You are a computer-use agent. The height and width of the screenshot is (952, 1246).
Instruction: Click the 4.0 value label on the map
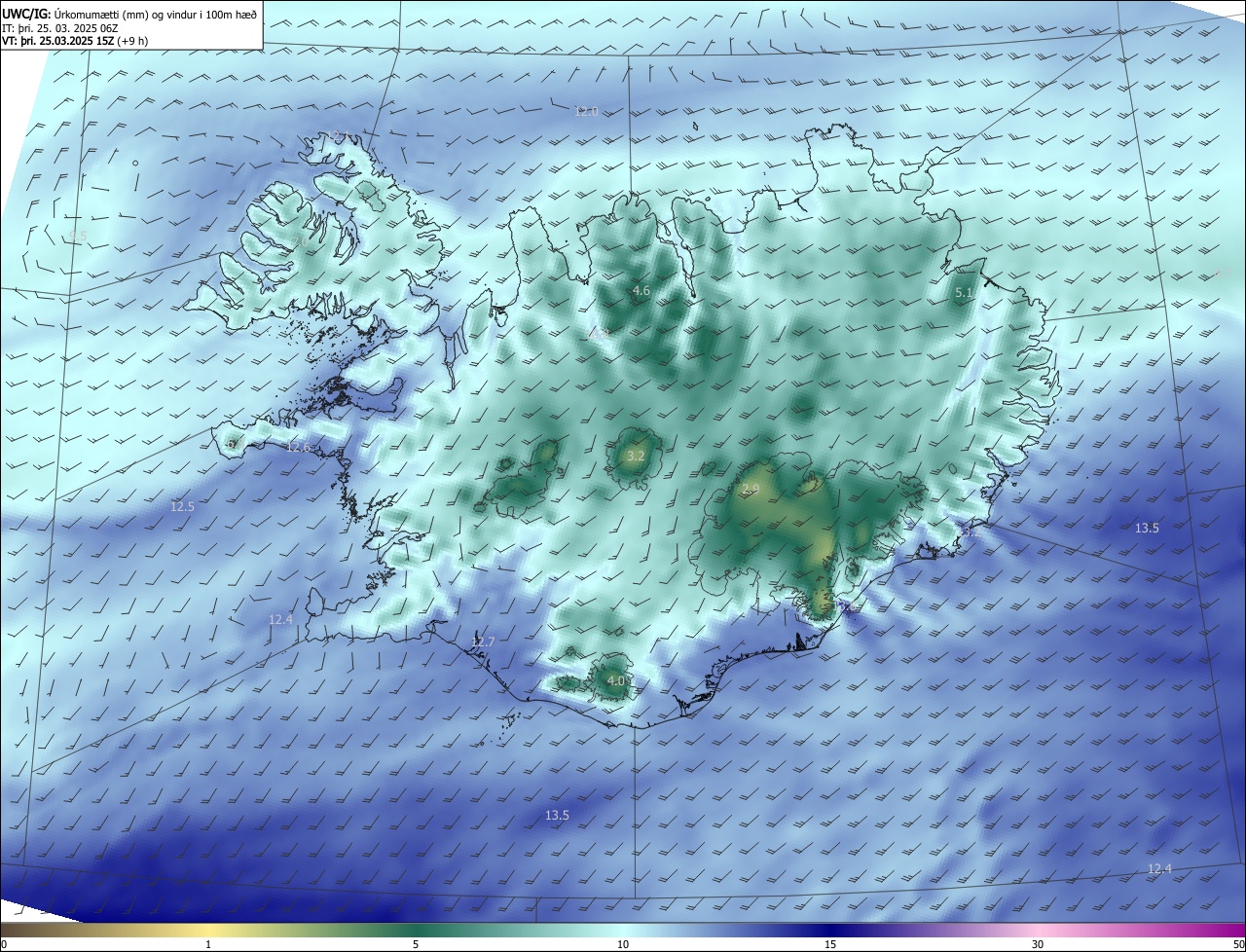pos(615,680)
